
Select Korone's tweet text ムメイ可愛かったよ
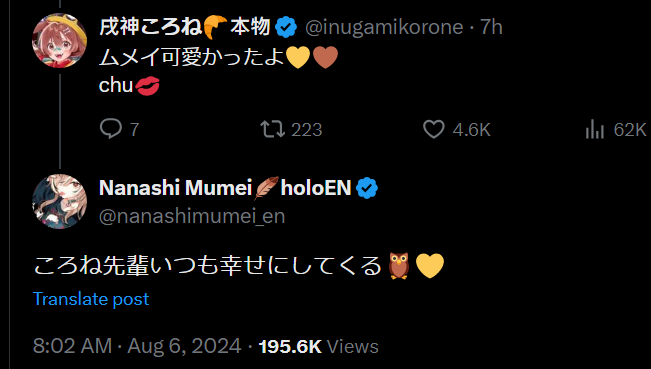tap(192, 56)
